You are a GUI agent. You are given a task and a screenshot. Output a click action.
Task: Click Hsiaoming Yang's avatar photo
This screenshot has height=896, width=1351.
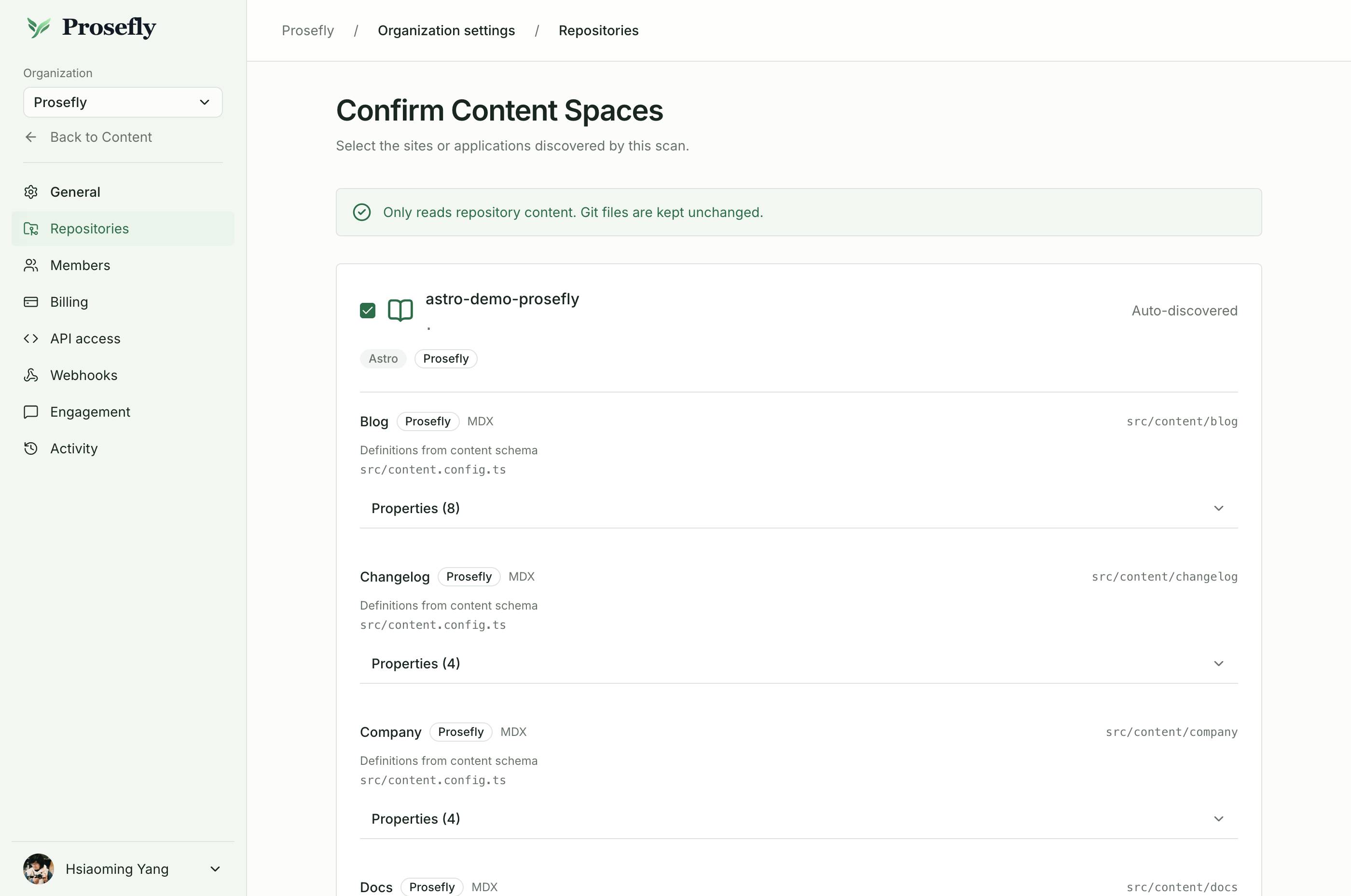point(39,869)
